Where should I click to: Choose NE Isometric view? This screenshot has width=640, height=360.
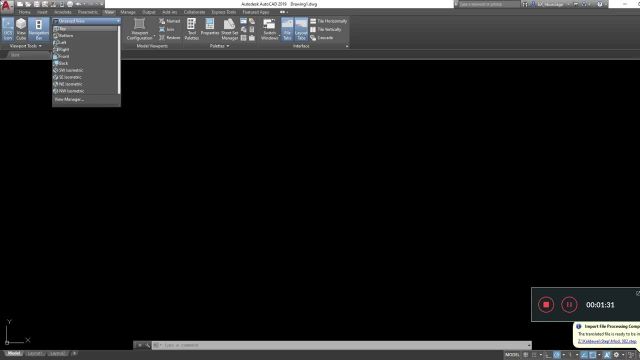[85, 84]
